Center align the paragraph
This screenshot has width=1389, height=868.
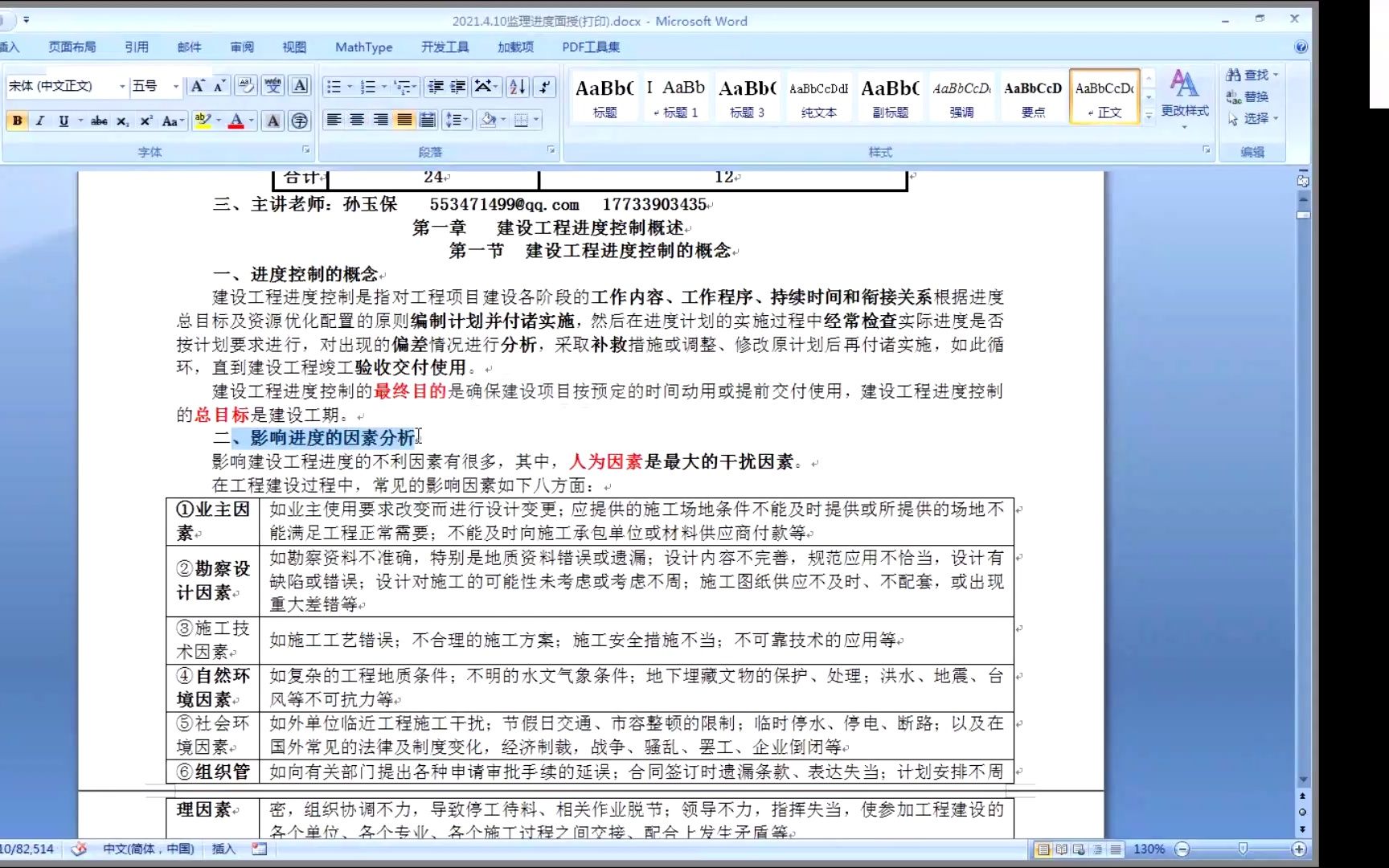pos(357,120)
